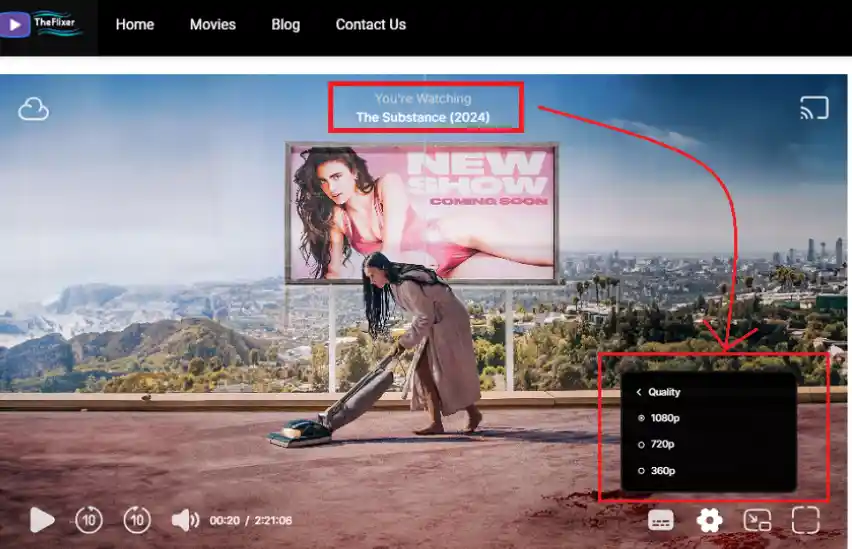Screen dimensions: 852x549
Task: Select 720p quality
Action: tap(656, 444)
